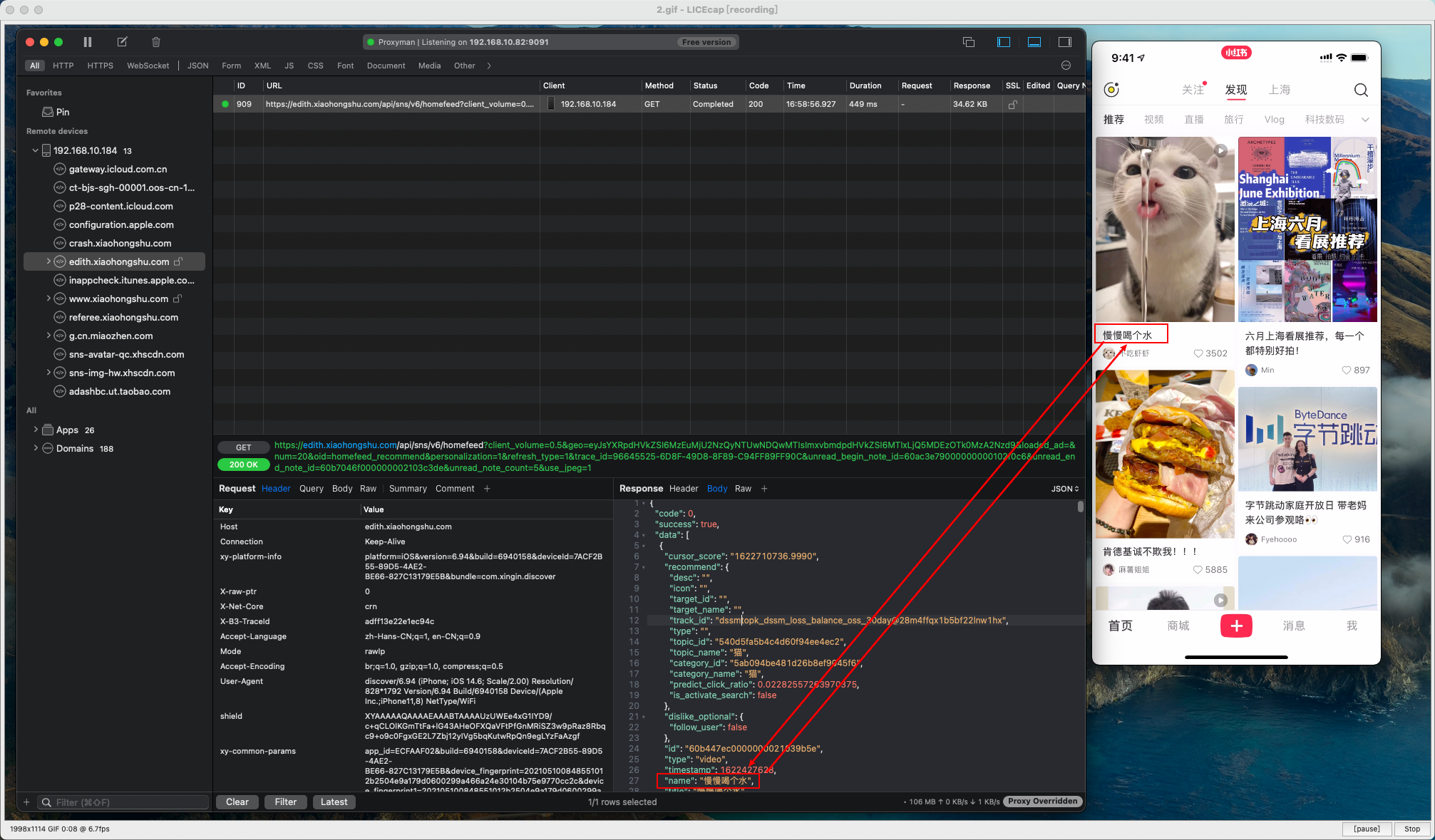
Task: Toggle the bottom detail panel icon
Action: point(1034,42)
